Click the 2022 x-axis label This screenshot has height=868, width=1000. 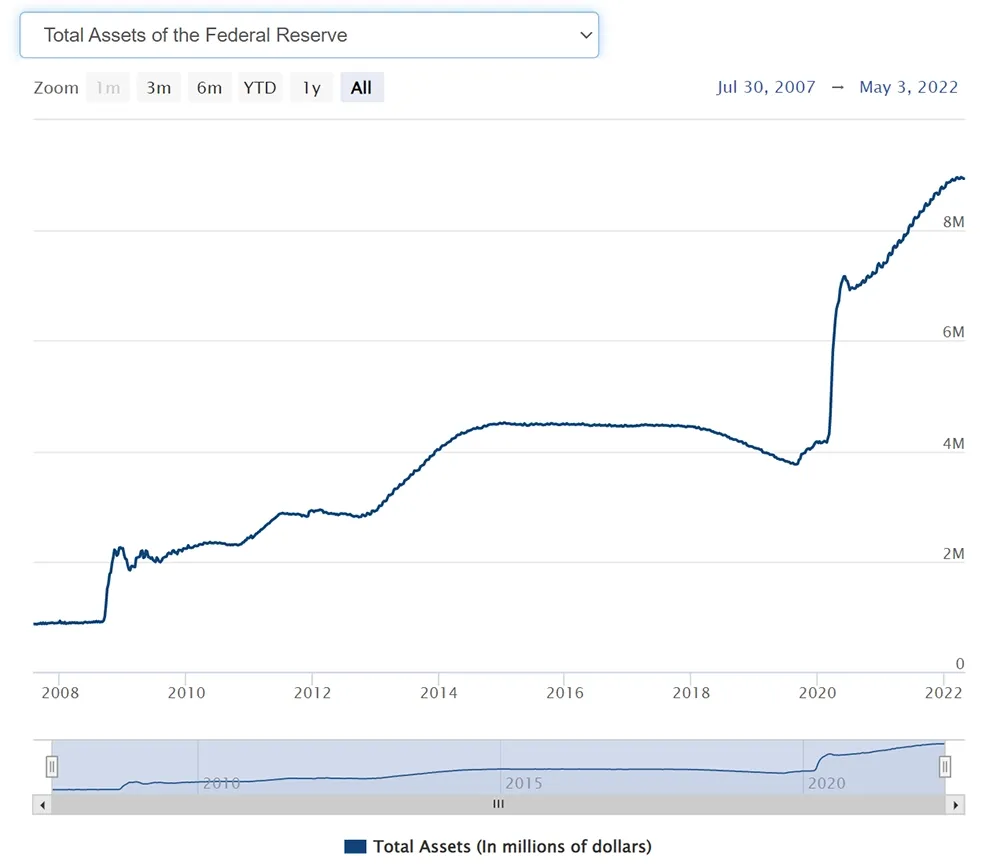pos(943,693)
